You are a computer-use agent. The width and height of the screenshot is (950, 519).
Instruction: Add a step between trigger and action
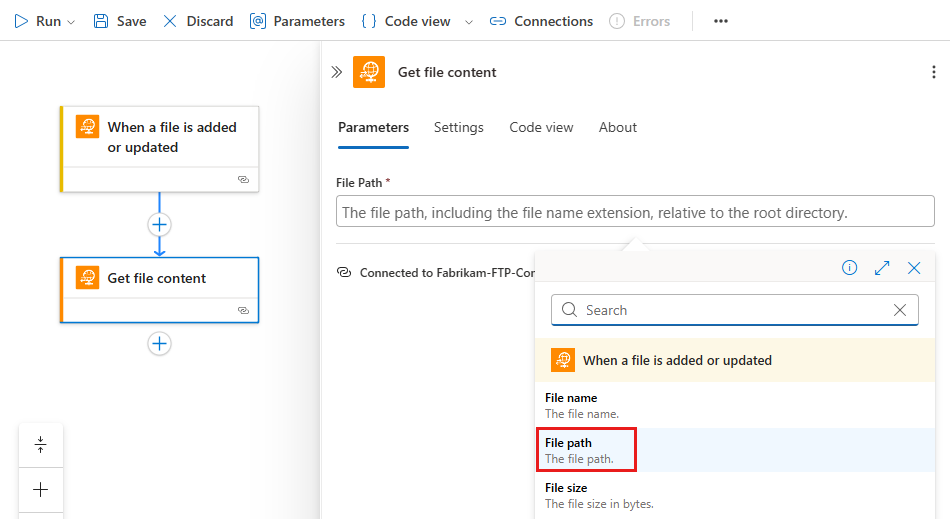(x=159, y=224)
